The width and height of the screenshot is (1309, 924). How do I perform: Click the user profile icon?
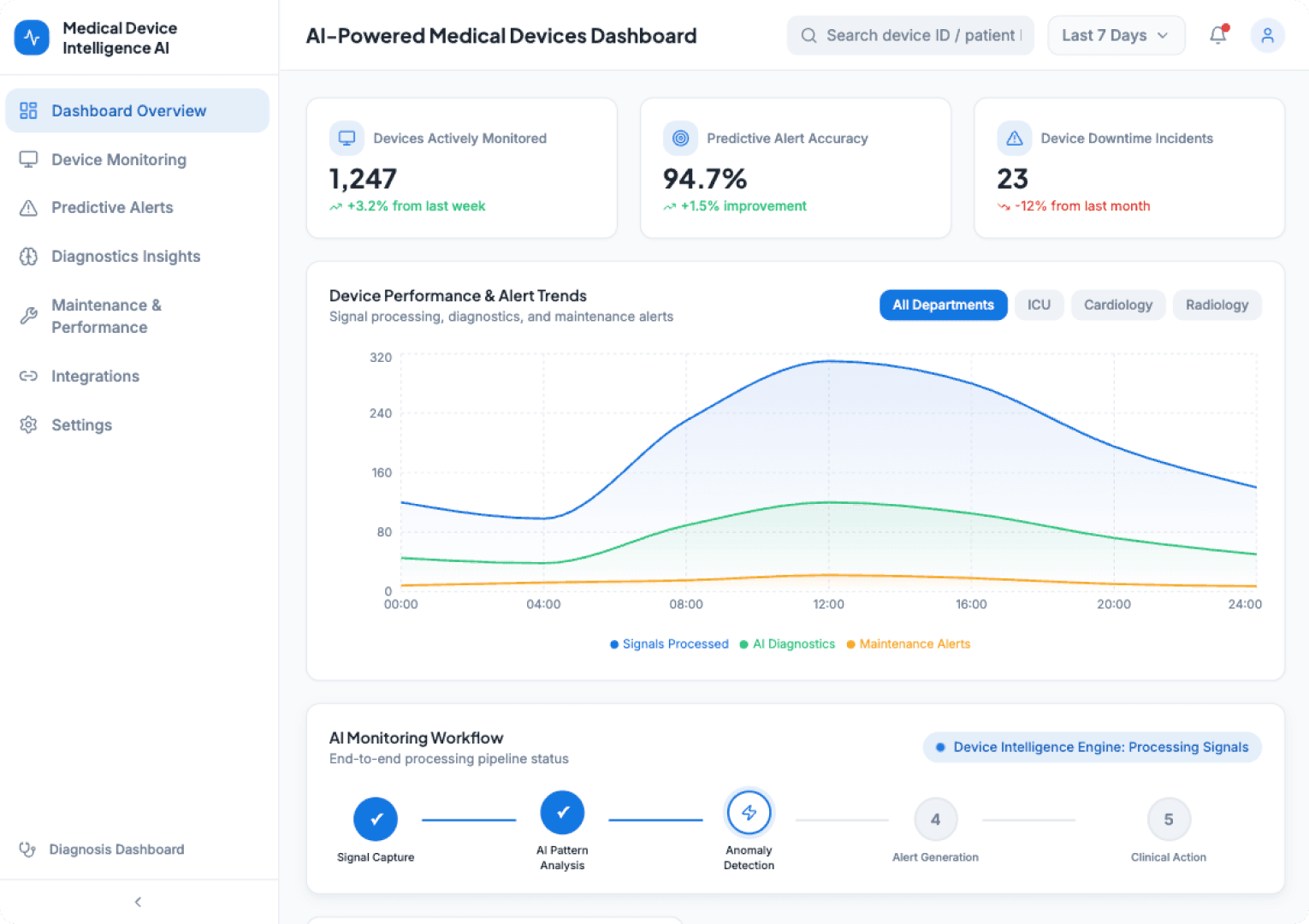click(1267, 35)
